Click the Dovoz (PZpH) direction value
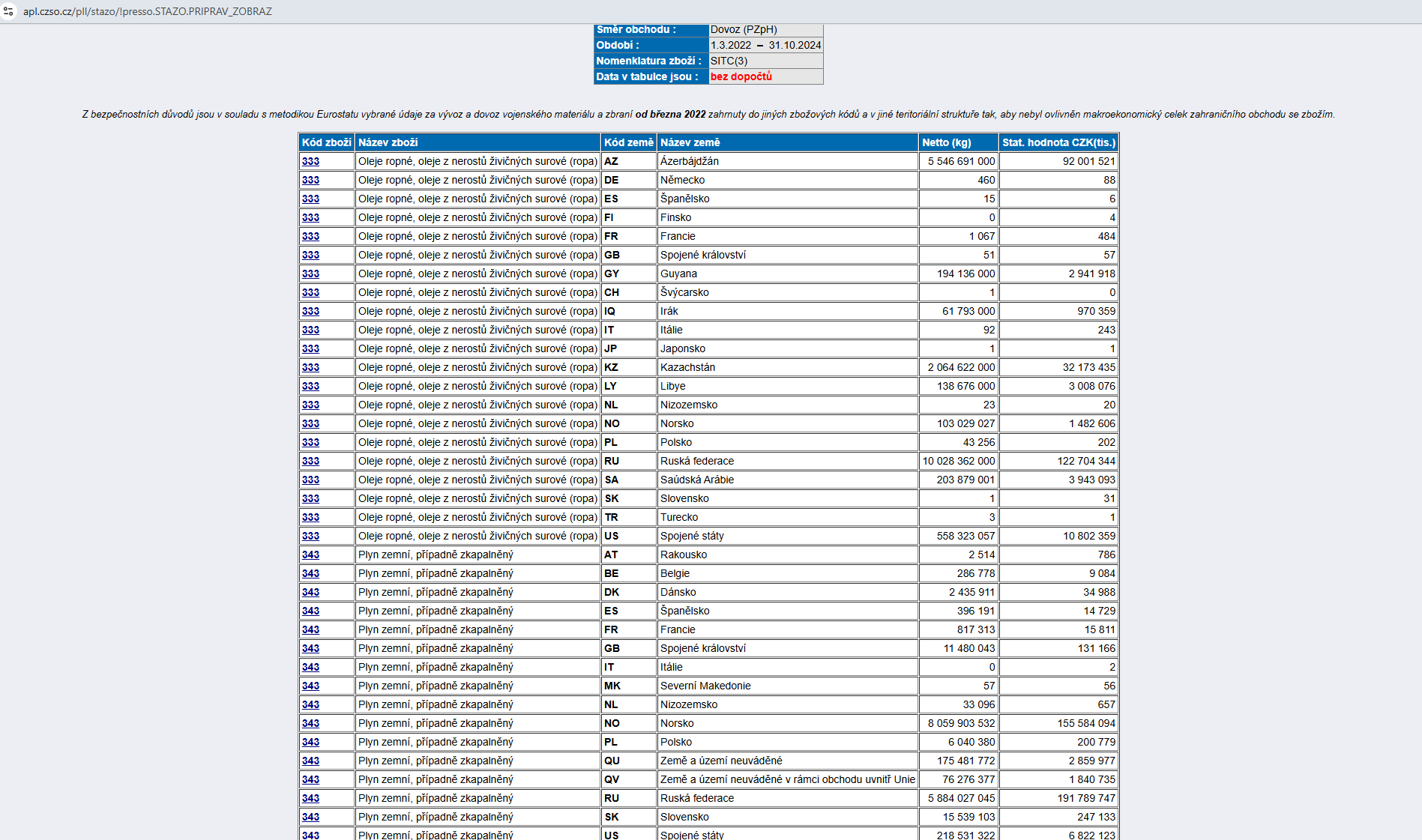This screenshot has height=840, width=1422. [744, 29]
